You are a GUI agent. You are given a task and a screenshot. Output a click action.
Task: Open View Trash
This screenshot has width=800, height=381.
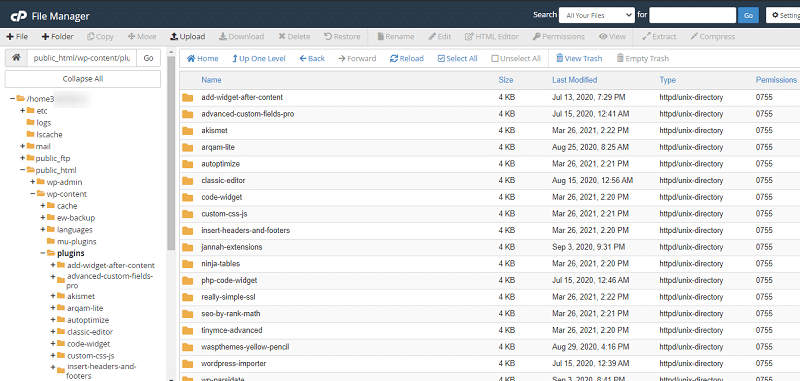579,59
